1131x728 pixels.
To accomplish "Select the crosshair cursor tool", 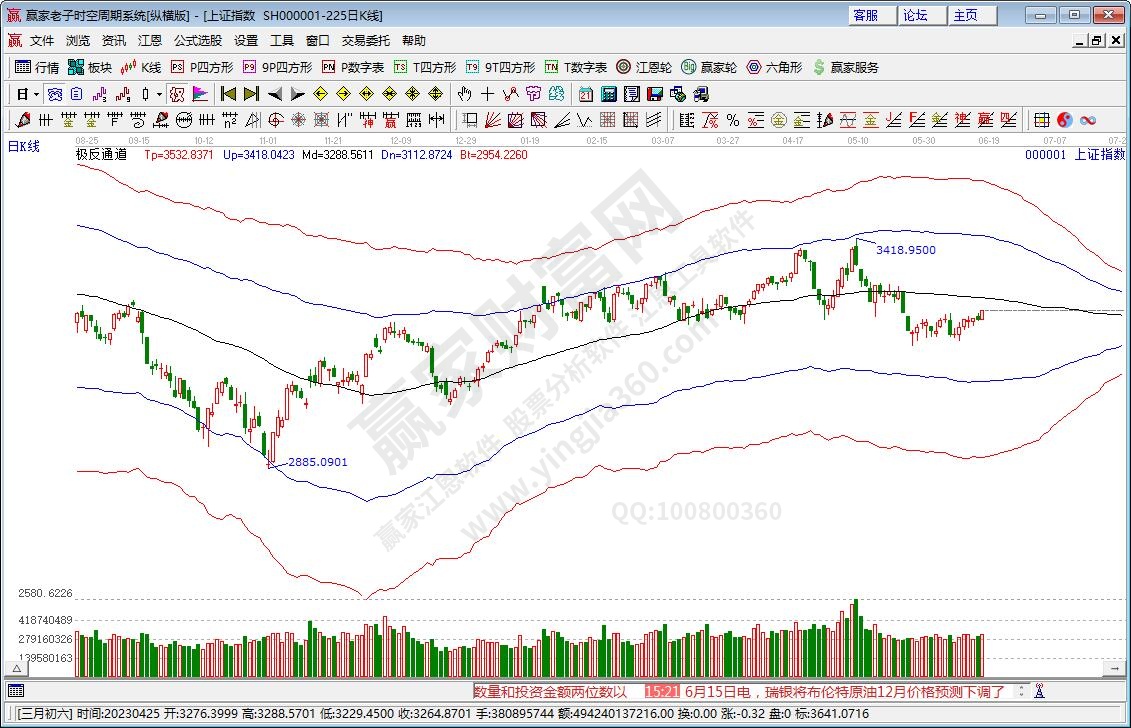I will (x=487, y=94).
